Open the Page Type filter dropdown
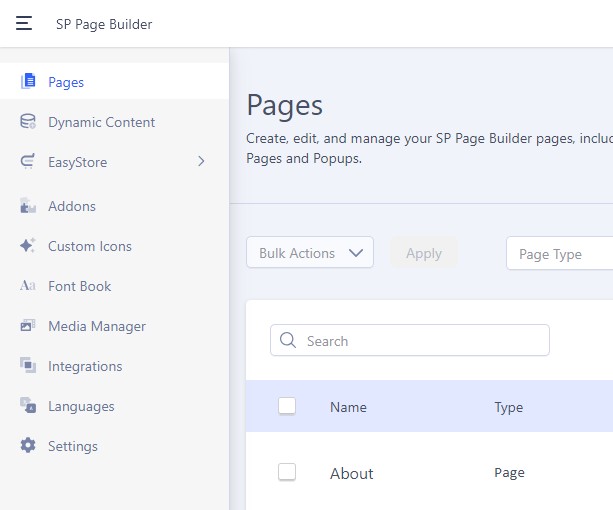 [560, 254]
